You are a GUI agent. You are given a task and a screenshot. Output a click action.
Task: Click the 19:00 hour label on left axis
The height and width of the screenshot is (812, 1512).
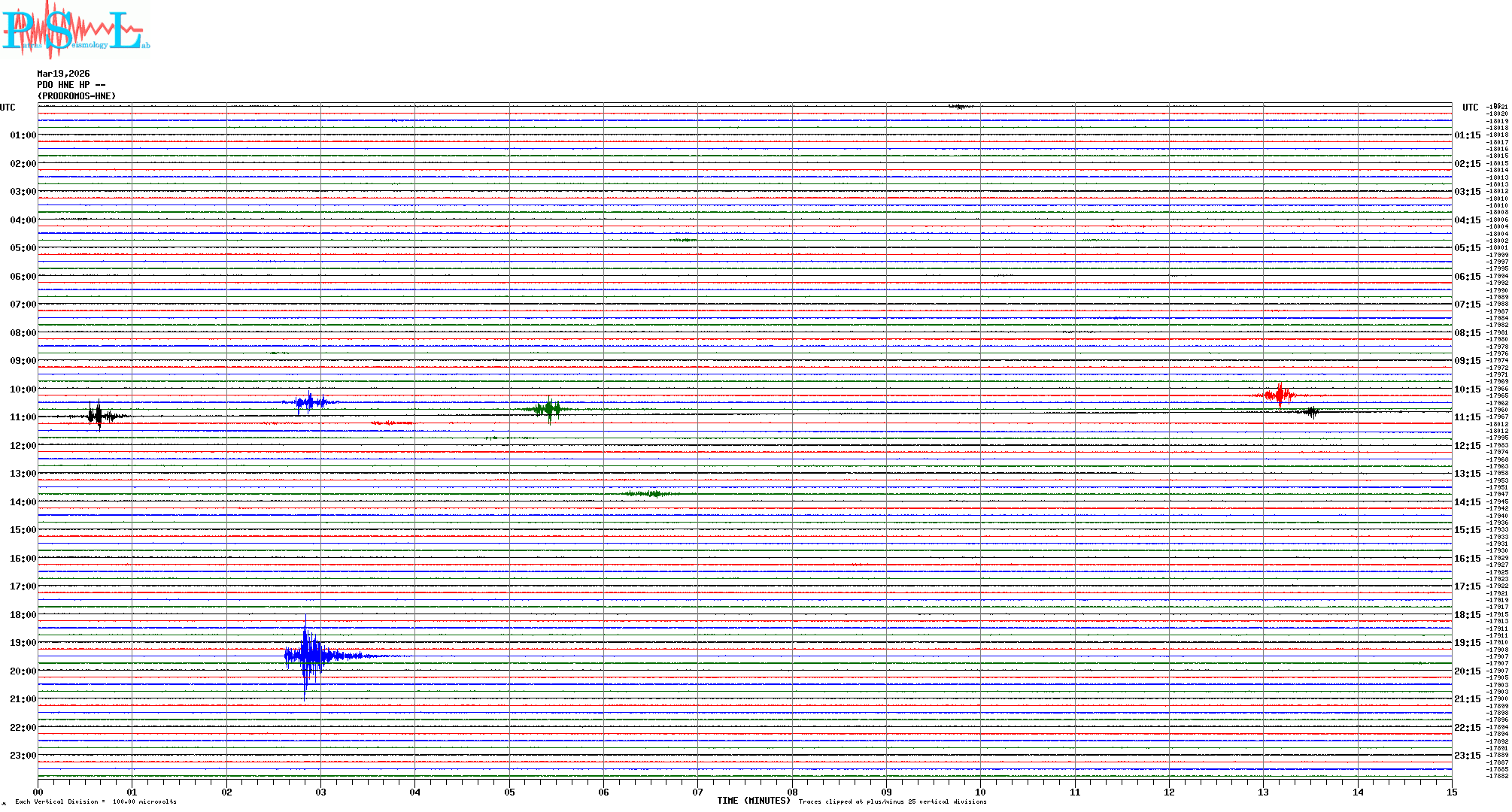(23, 643)
